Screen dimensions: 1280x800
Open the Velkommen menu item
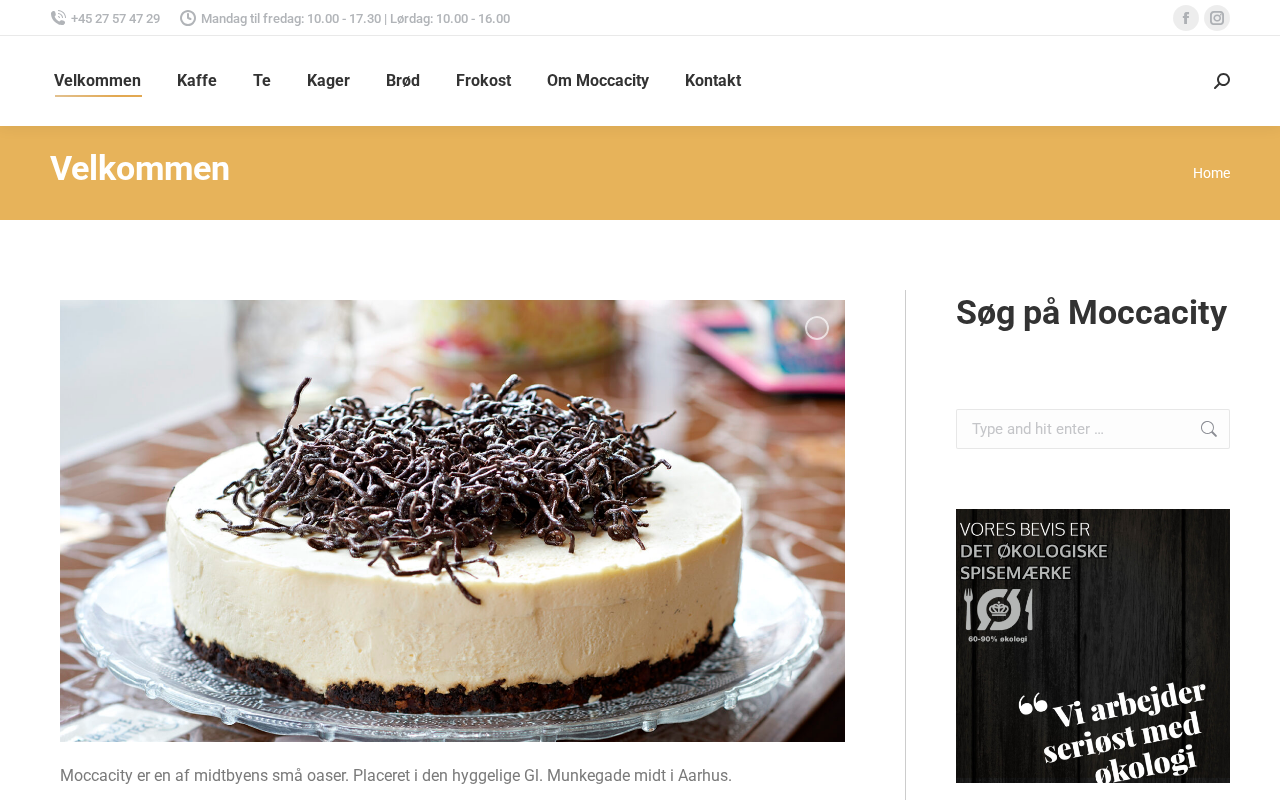pyautogui.click(x=98, y=81)
